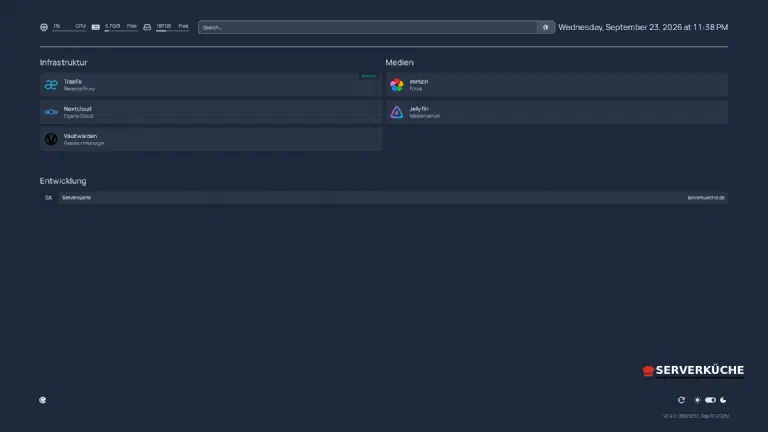Collapse the Medien group heading
The height and width of the screenshot is (432, 768).
399,62
